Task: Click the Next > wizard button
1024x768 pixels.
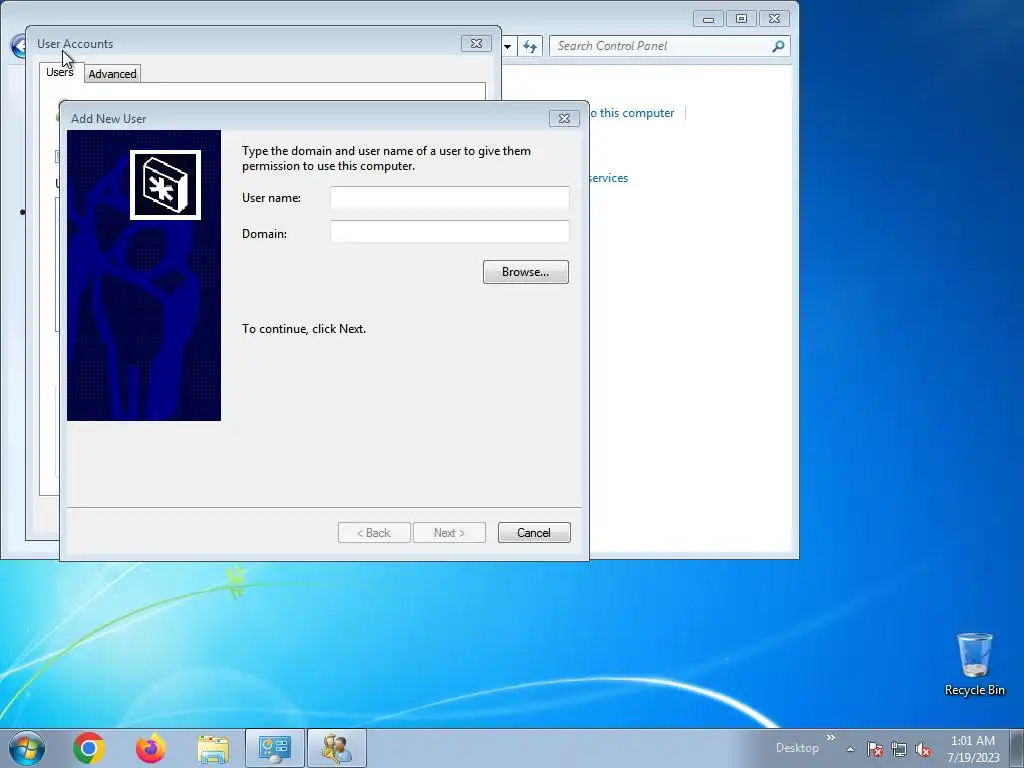Action: pos(449,532)
